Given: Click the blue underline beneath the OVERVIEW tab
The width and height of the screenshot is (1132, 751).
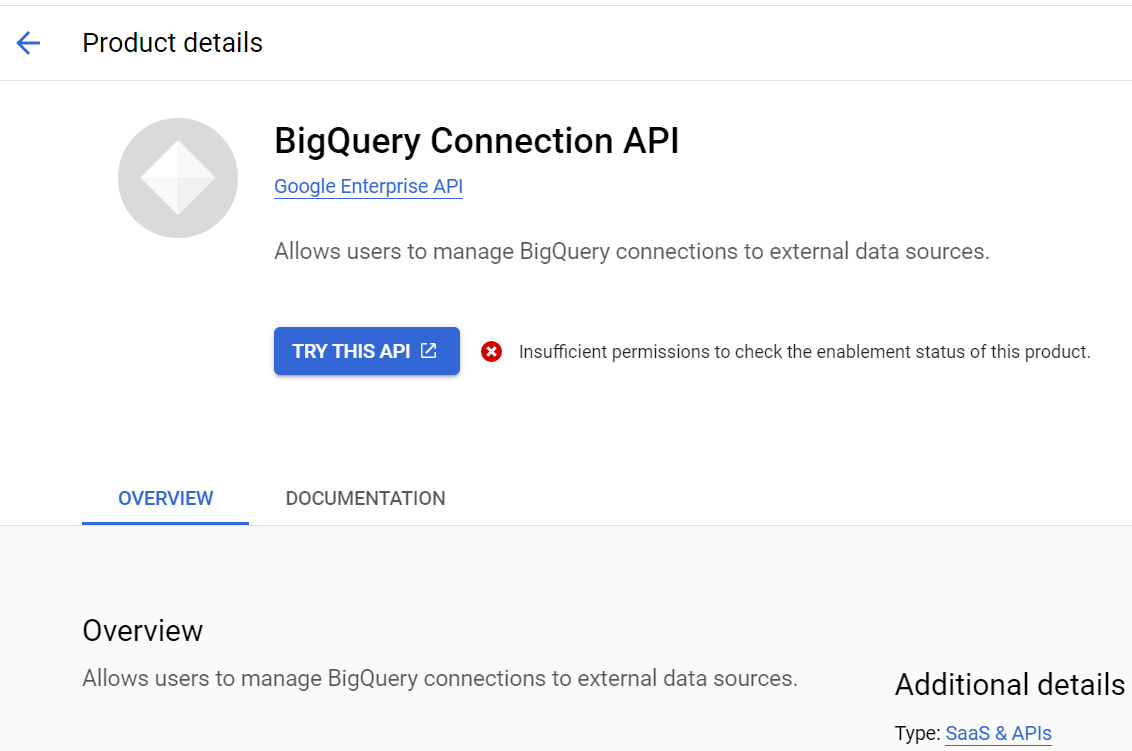Looking at the screenshot, I should click(x=166, y=522).
